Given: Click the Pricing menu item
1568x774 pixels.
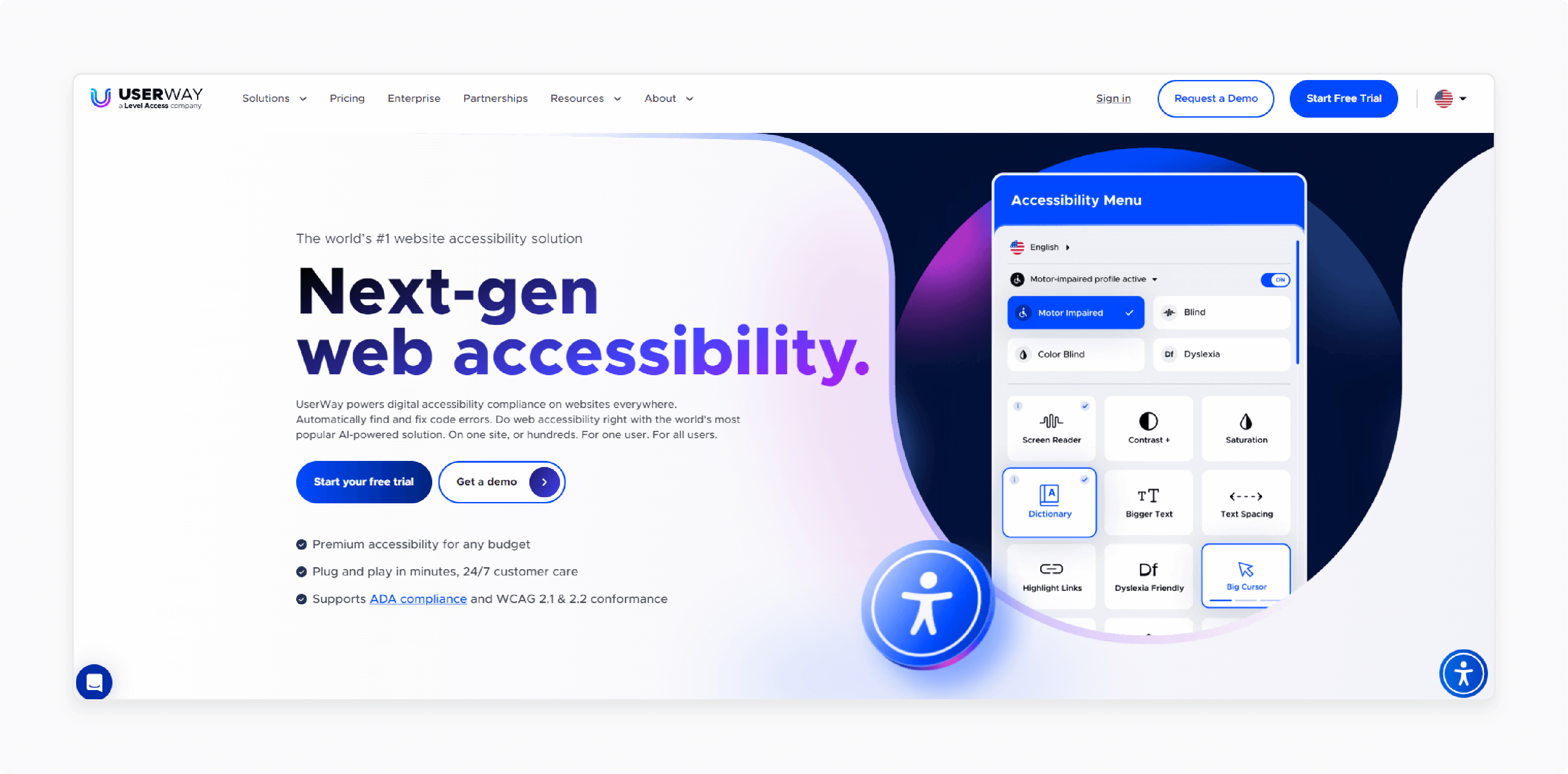Looking at the screenshot, I should point(347,98).
